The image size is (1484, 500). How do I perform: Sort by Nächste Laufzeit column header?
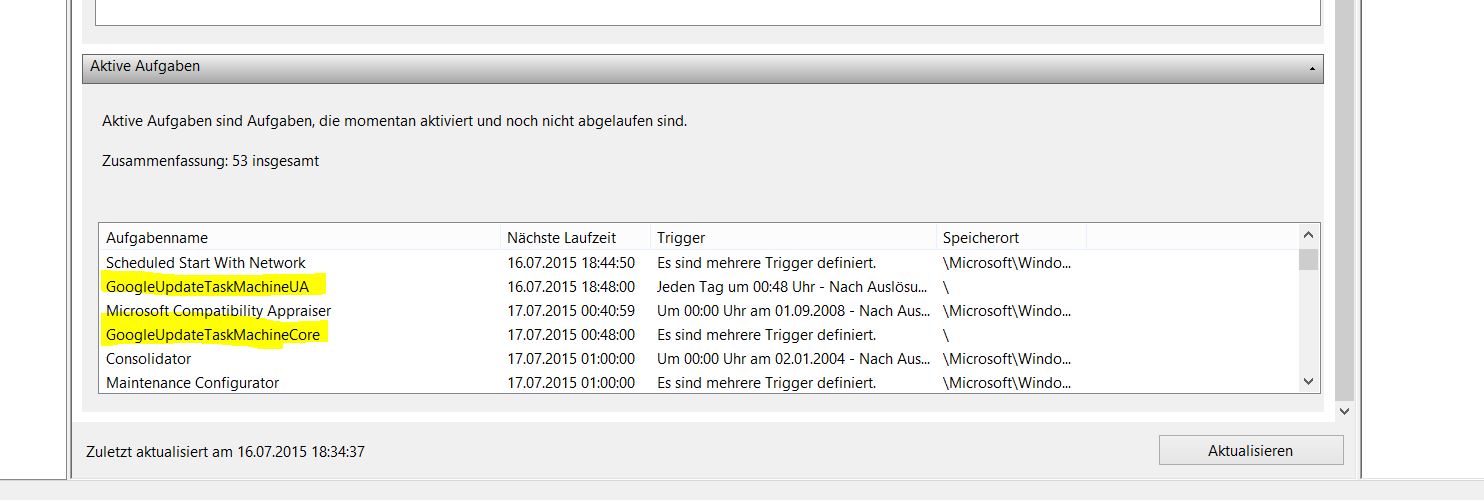tap(574, 238)
